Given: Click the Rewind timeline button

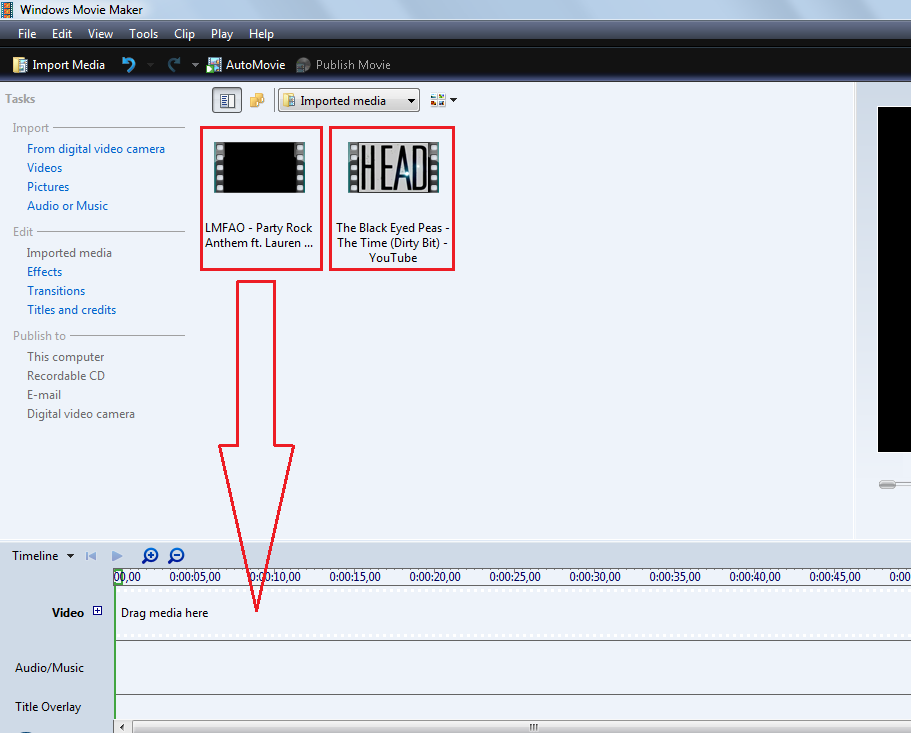Looking at the screenshot, I should [91, 556].
